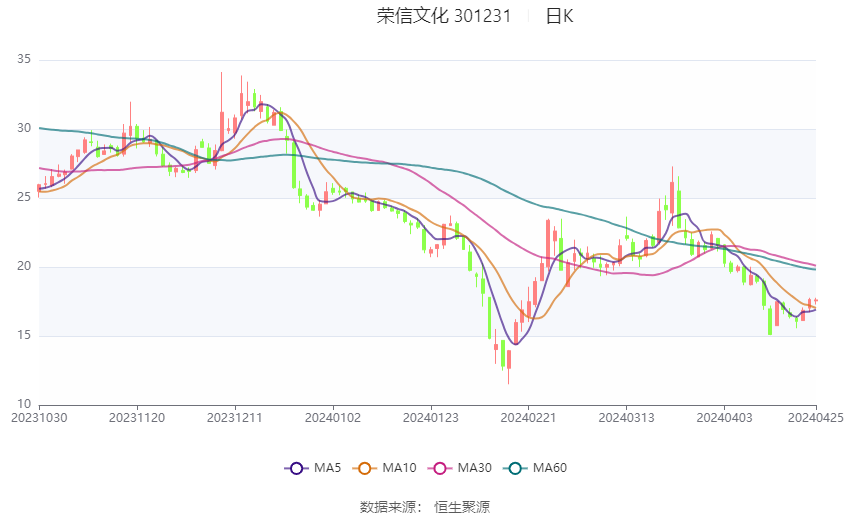Select the 20240313 x-axis date label

click(627, 418)
